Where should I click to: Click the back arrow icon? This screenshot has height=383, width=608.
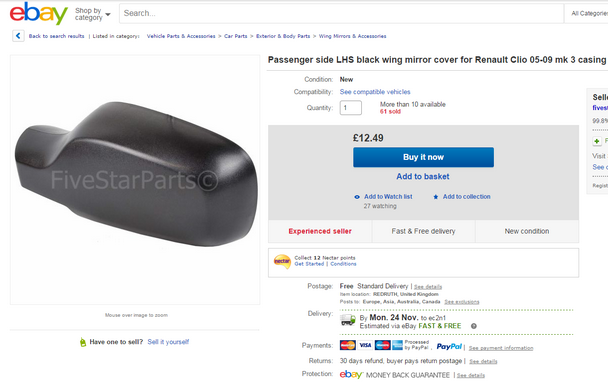18,36
